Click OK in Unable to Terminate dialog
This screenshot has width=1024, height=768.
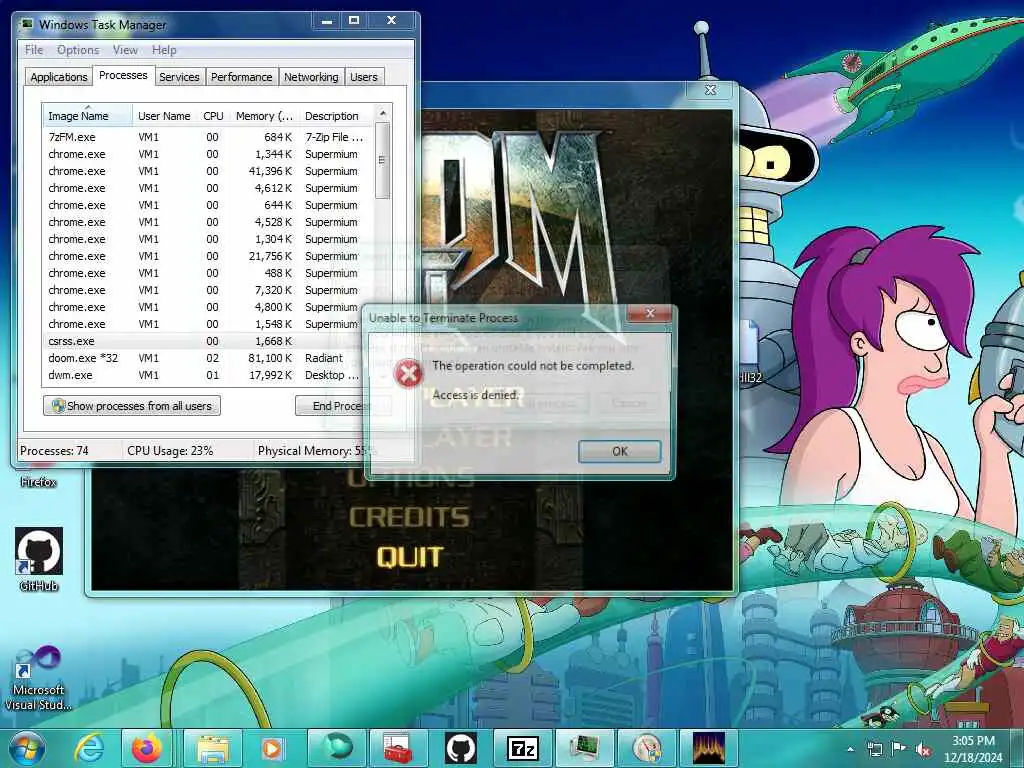[619, 451]
